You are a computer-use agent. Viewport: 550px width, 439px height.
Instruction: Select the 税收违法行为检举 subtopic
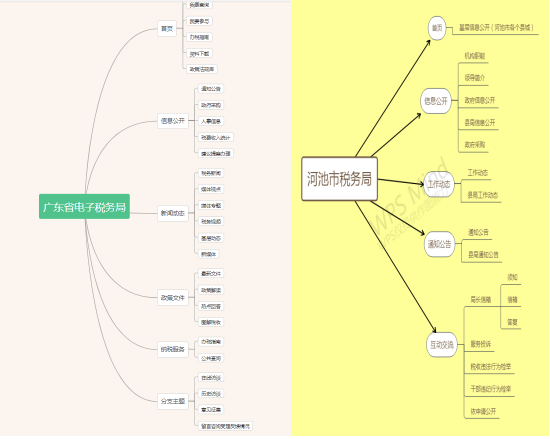491,367
